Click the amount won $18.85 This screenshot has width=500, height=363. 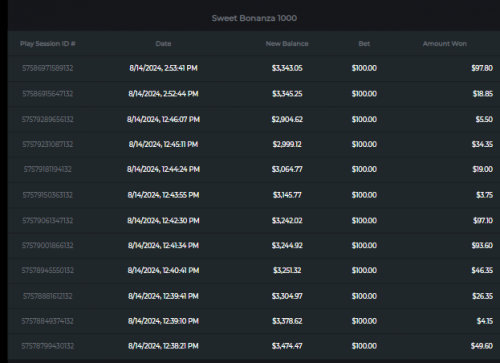(482, 94)
